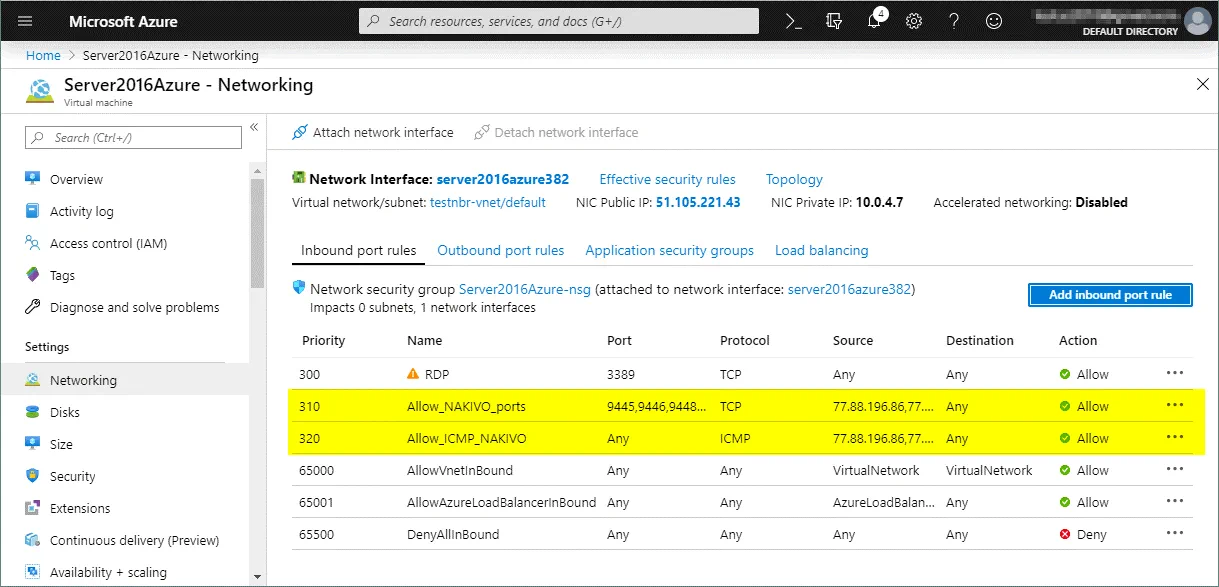Launch Cloud Shell from the top bar
Screen dimensions: 1219x587
[793, 21]
